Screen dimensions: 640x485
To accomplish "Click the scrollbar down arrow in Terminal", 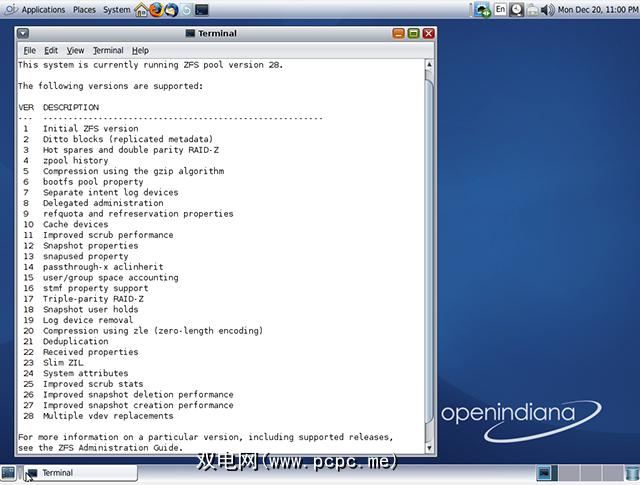I will [429, 448].
